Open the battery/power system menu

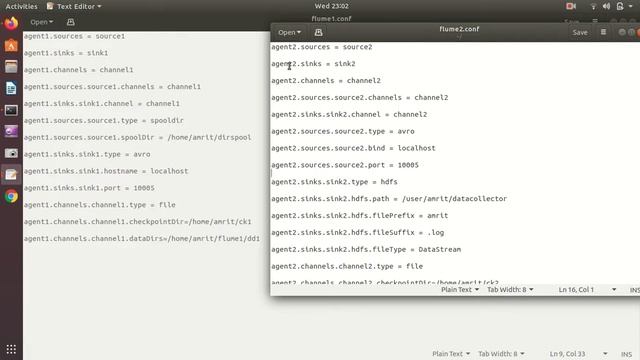click(620, 6)
